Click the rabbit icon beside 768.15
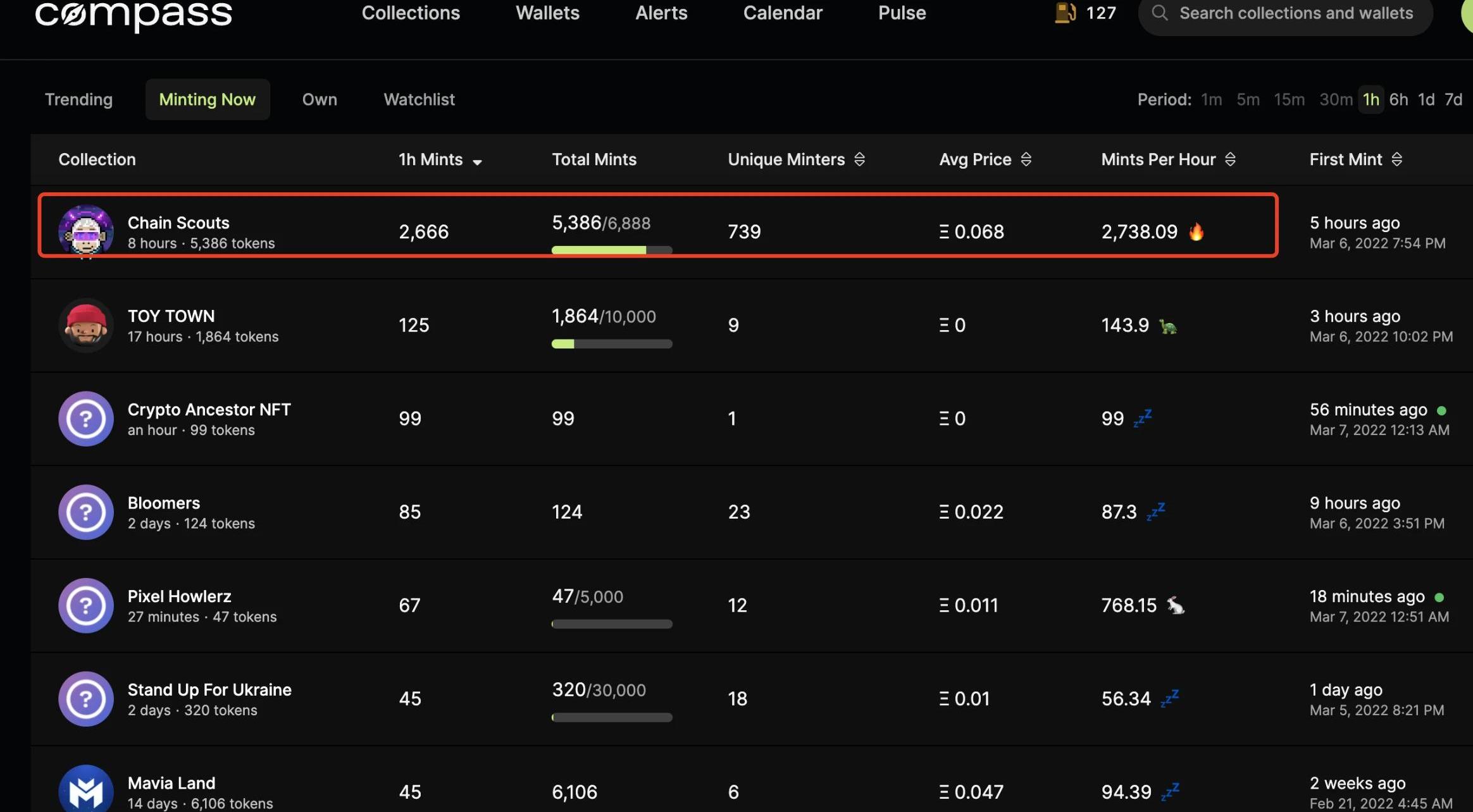 click(x=1176, y=606)
